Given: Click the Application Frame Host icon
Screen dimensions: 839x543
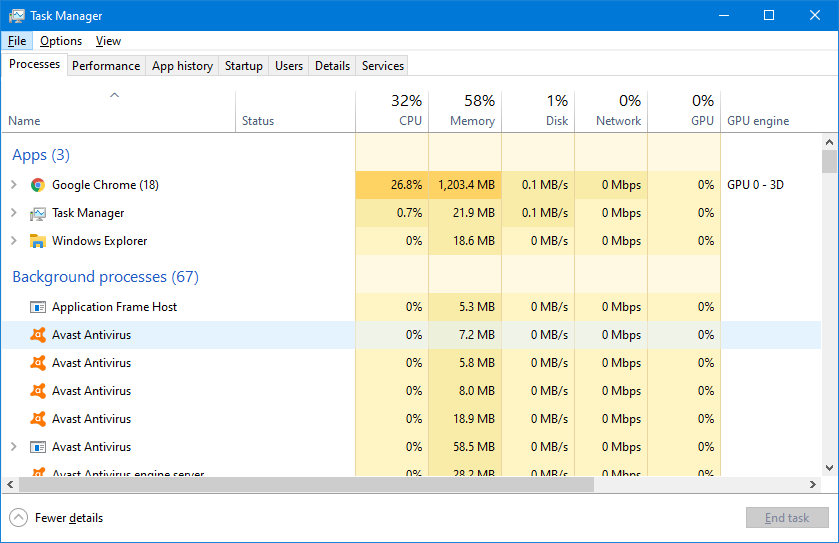Looking at the screenshot, I should (37, 307).
